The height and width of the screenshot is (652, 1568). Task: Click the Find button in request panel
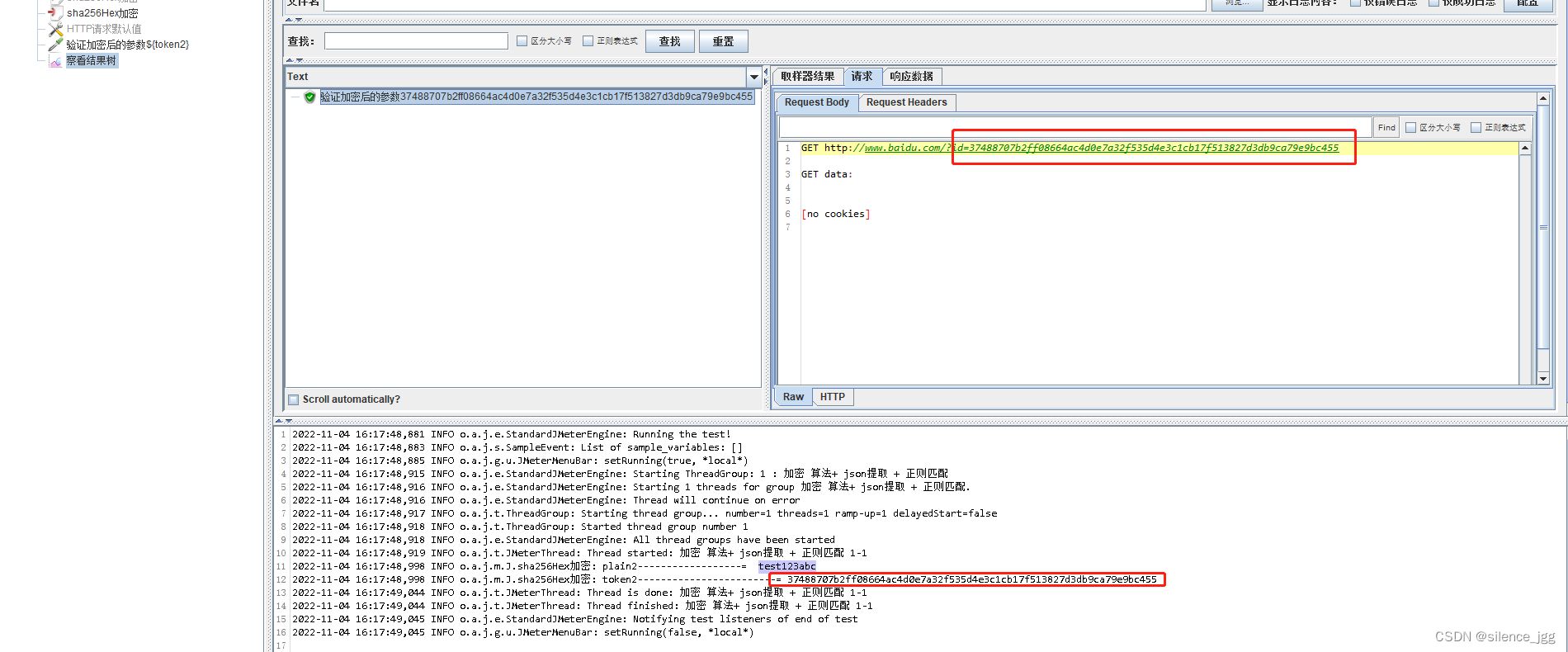tap(1386, 127)
